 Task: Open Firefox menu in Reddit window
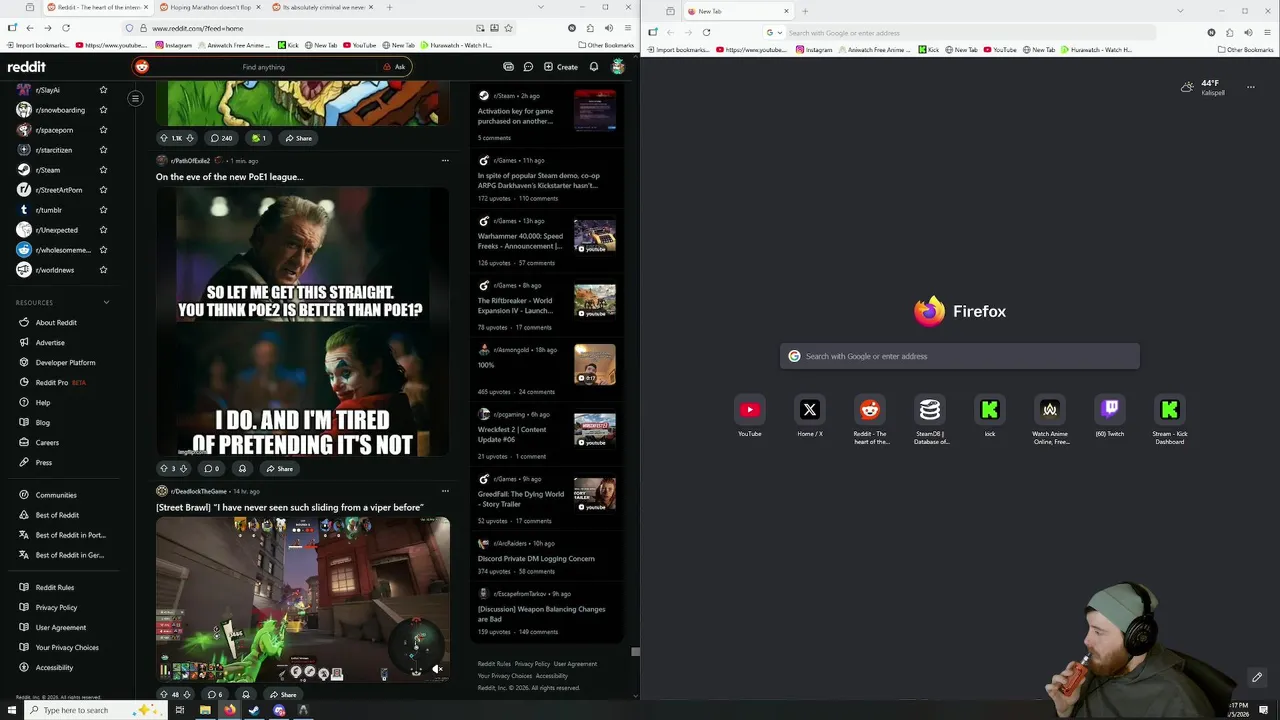[x=627, y=28]
